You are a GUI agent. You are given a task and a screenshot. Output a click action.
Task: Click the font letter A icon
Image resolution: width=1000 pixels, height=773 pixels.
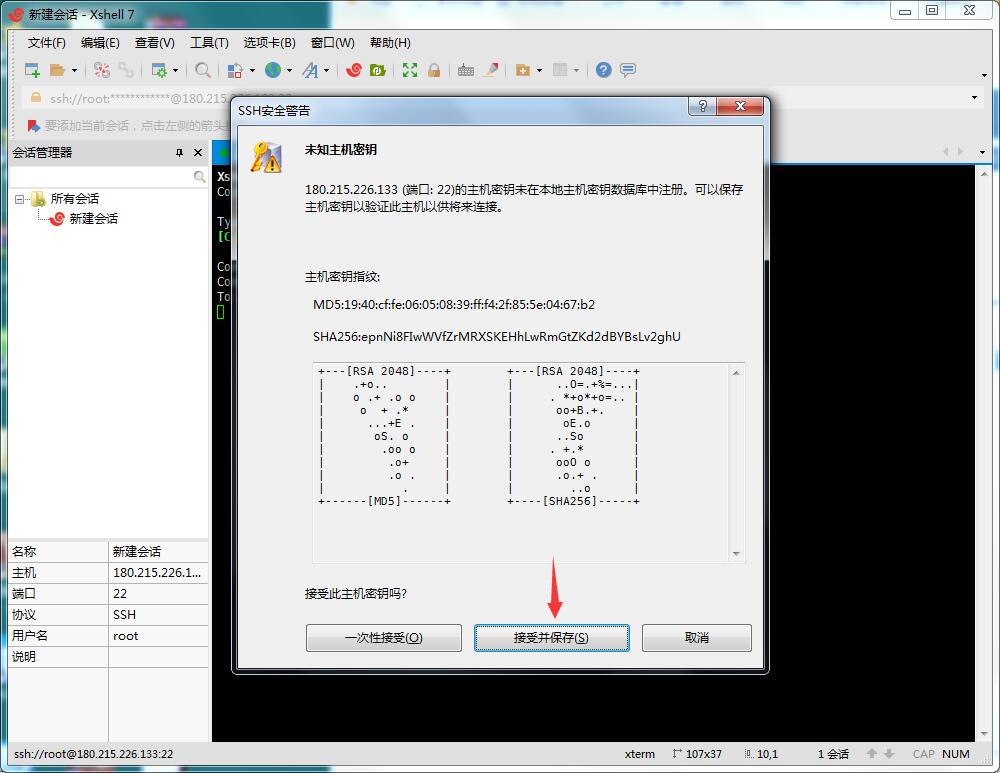coord(310,70)
